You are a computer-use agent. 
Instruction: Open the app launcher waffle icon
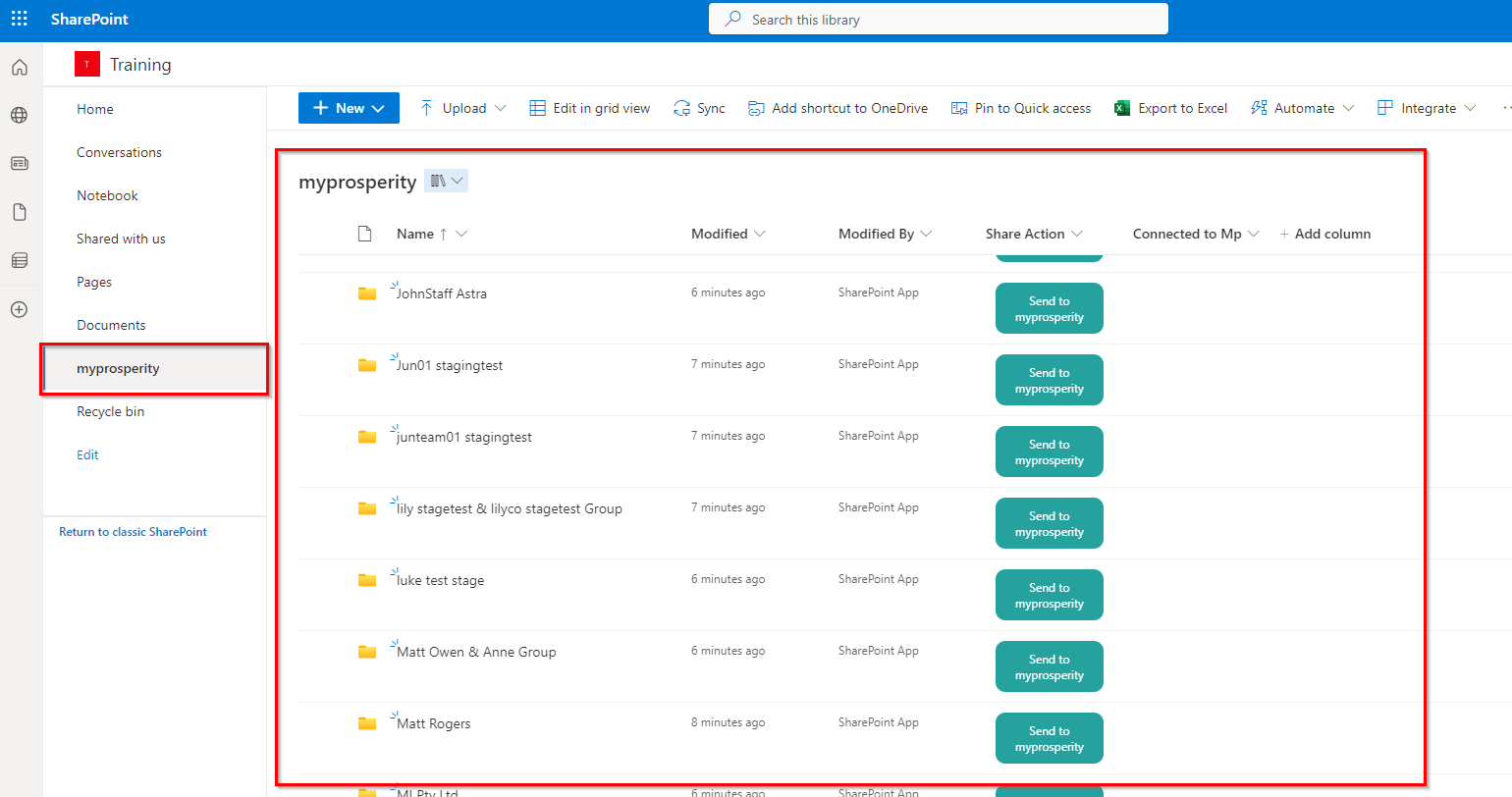coord(20,19)
